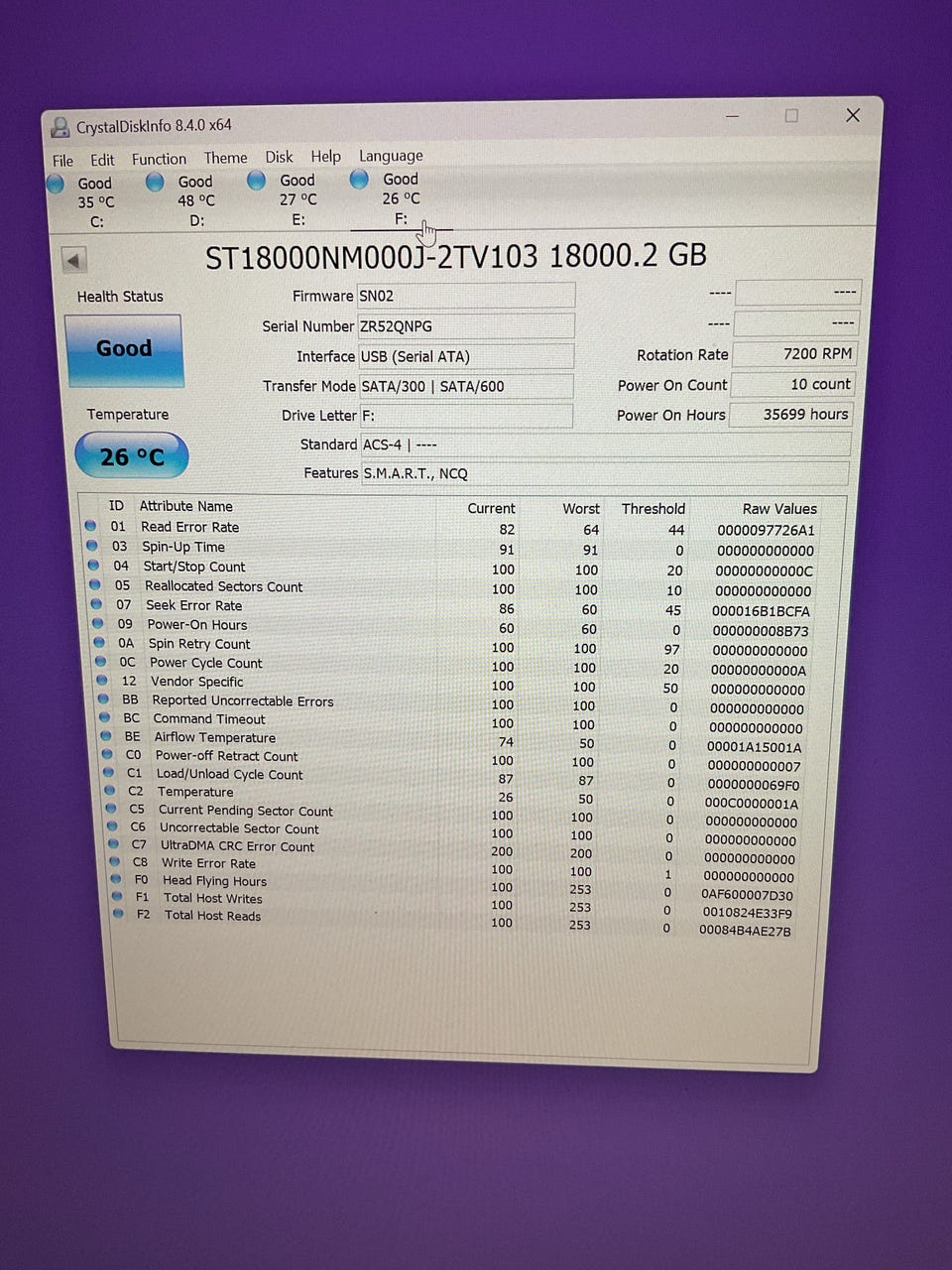Screen dimensions: 952x1270
Task: Click status dot for Spin-Up Time
Action: coord(92,546)
